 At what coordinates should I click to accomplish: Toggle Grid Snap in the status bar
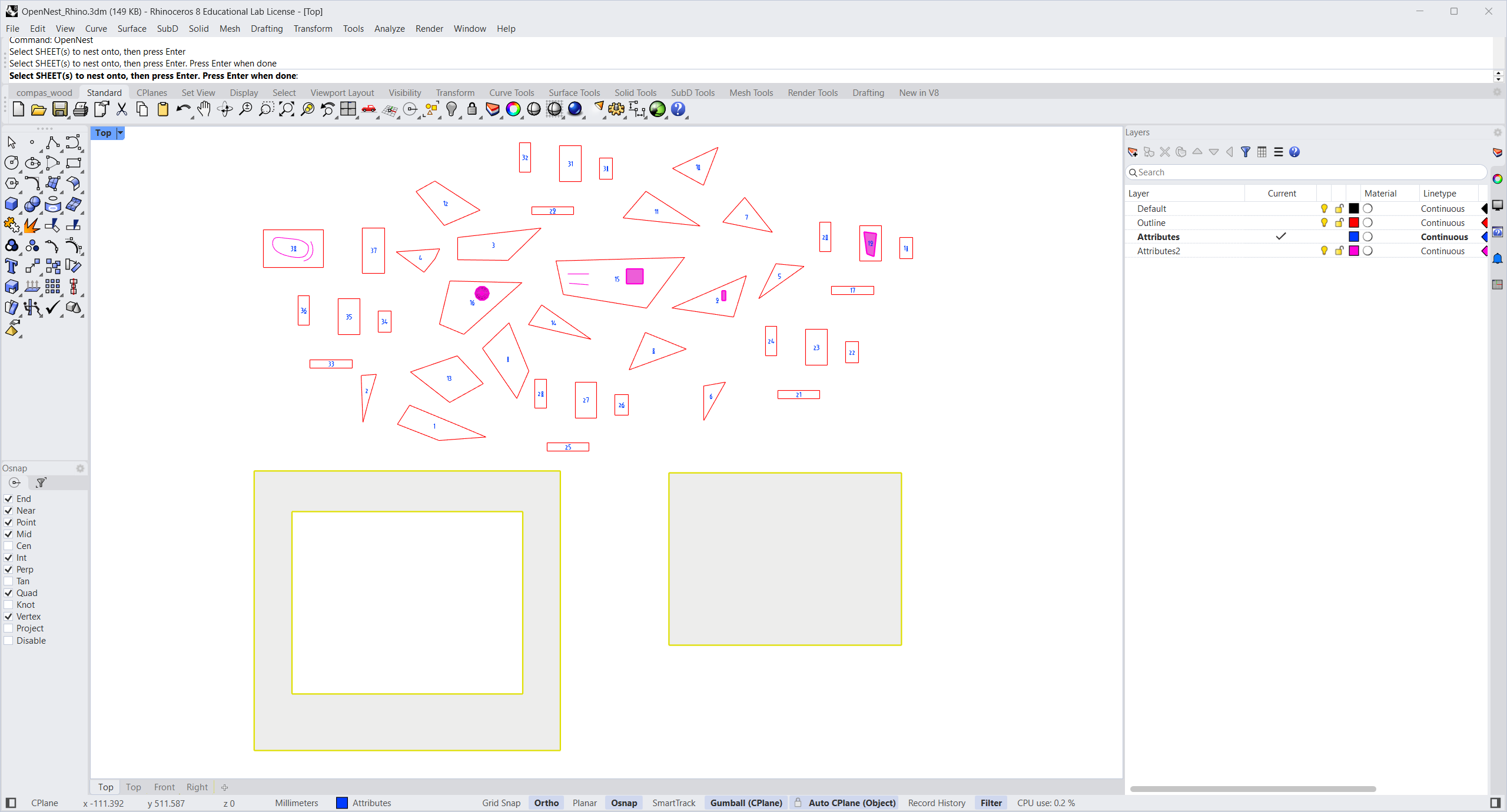click(x=501, y=803)
